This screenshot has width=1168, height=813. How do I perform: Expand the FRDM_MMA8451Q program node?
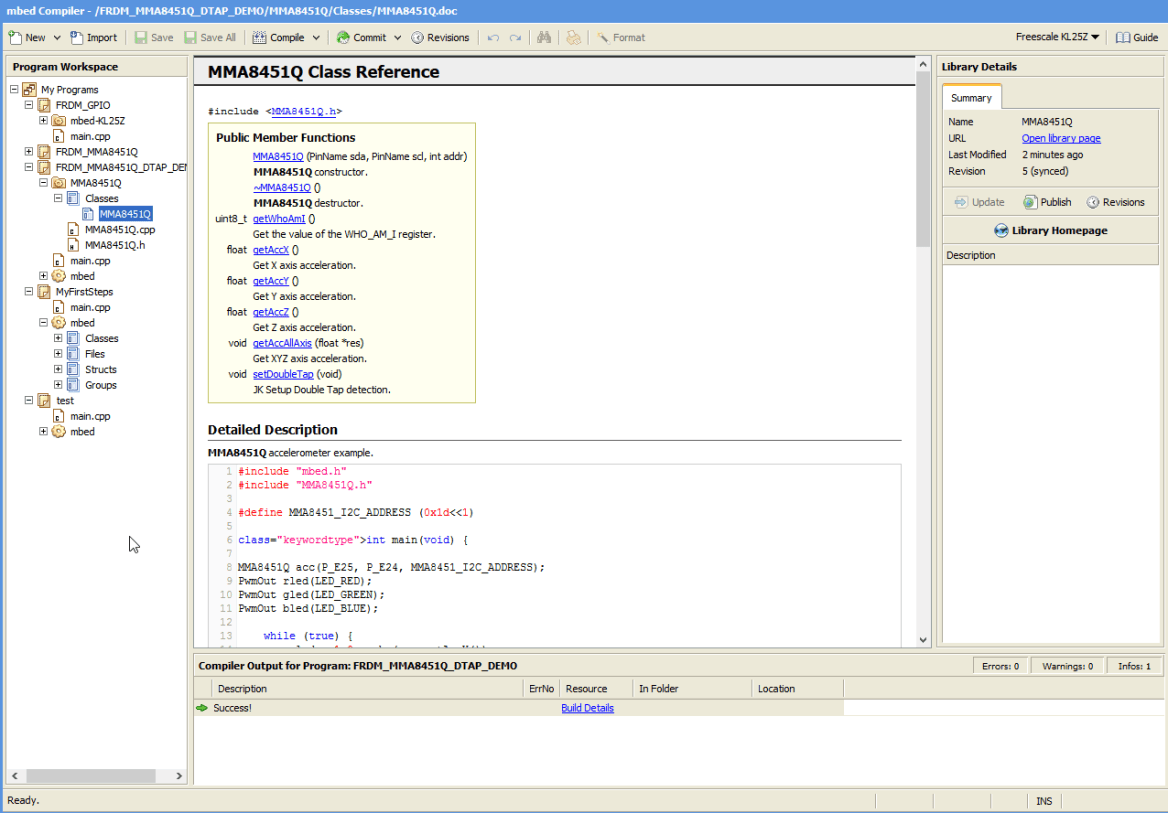tap(29, 151)
